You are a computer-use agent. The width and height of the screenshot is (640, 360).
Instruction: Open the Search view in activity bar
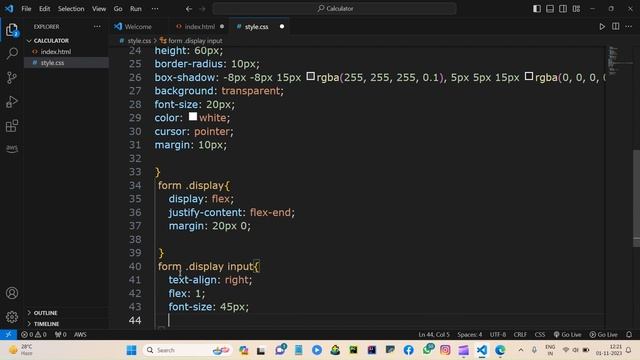click(12, 53)
